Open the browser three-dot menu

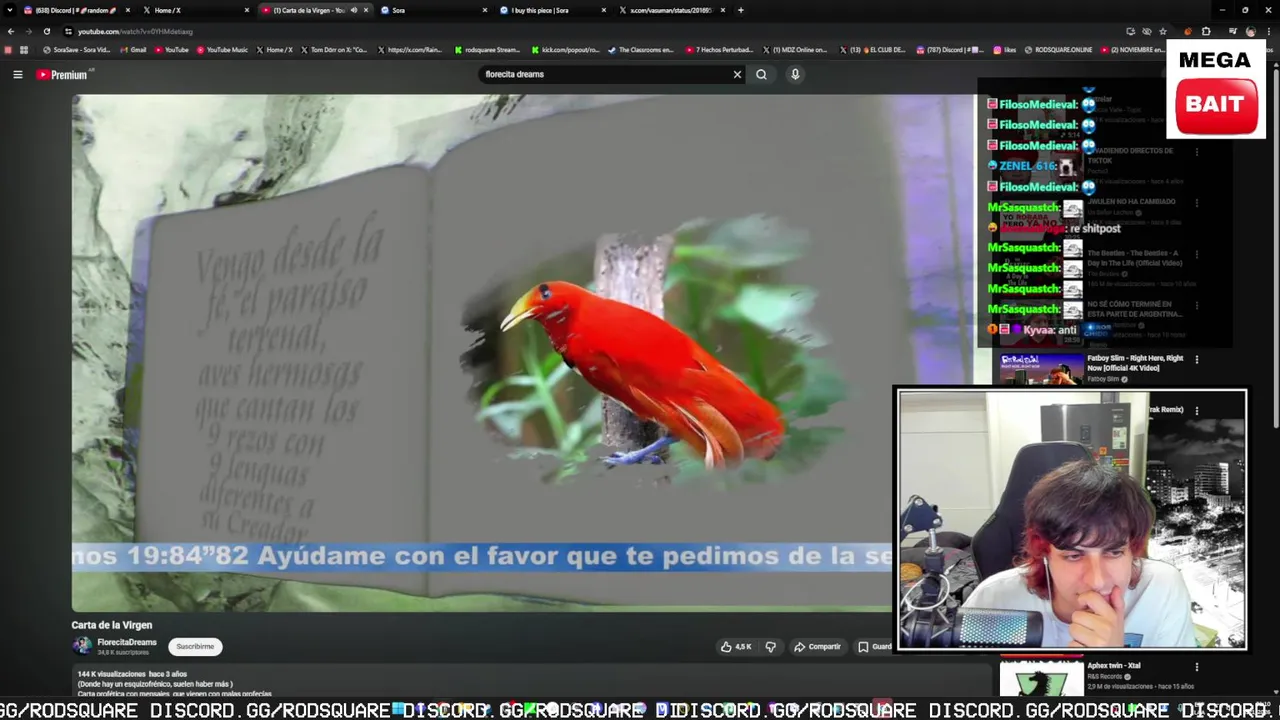point(1268,31)
